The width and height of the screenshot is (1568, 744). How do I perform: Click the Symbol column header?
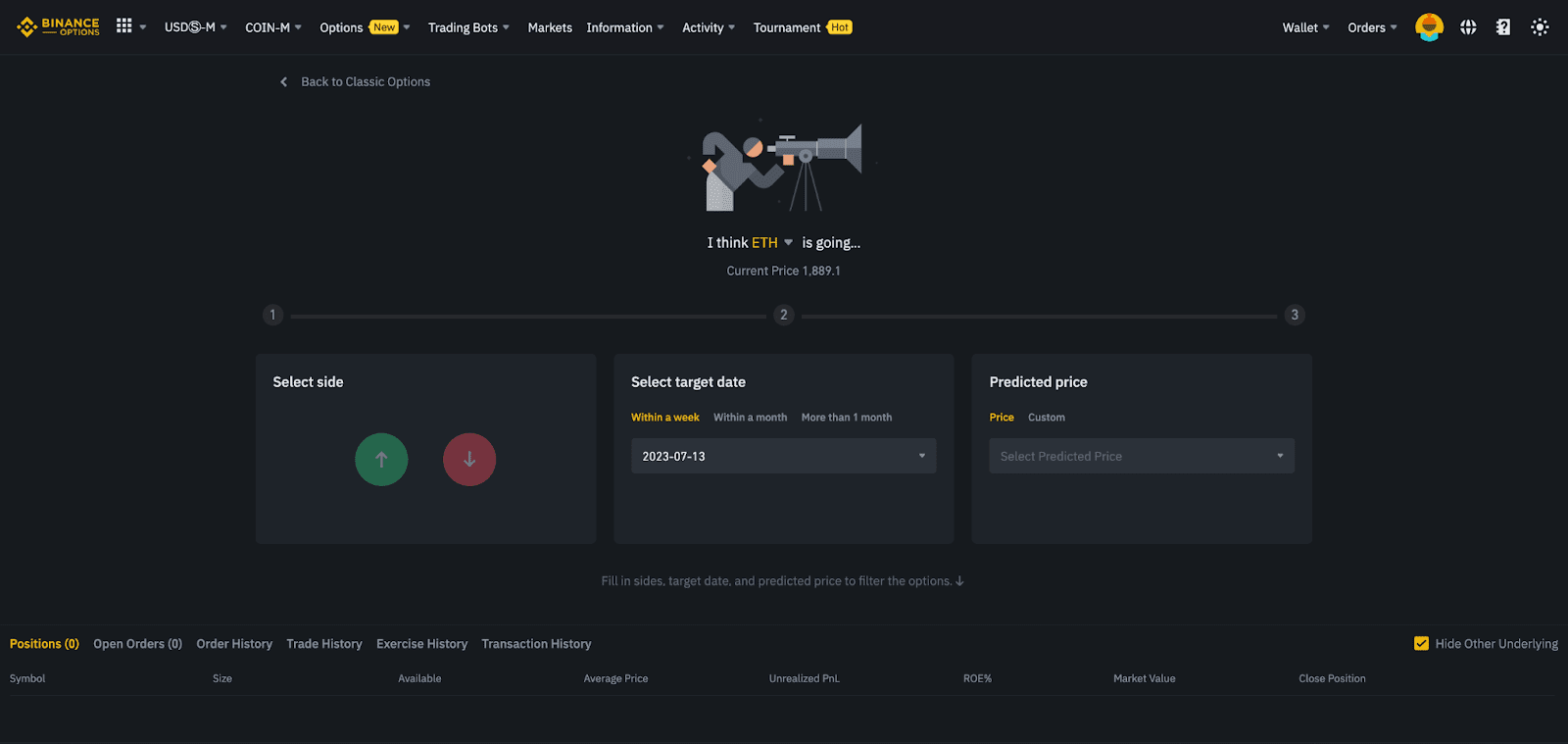click(x=27, y=678)
